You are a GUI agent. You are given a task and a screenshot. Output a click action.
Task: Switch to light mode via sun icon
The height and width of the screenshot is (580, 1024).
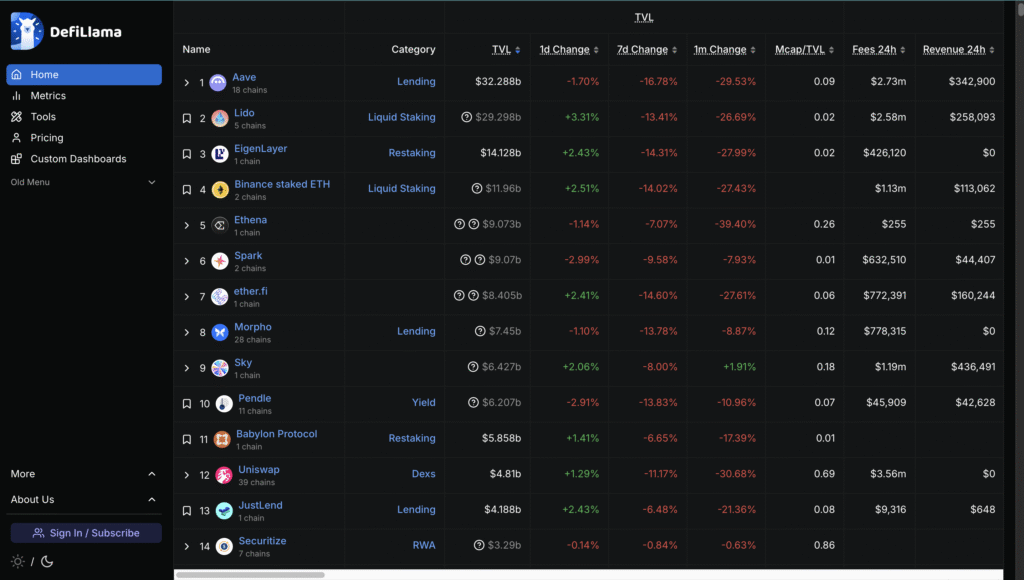[x=18, y=562]
